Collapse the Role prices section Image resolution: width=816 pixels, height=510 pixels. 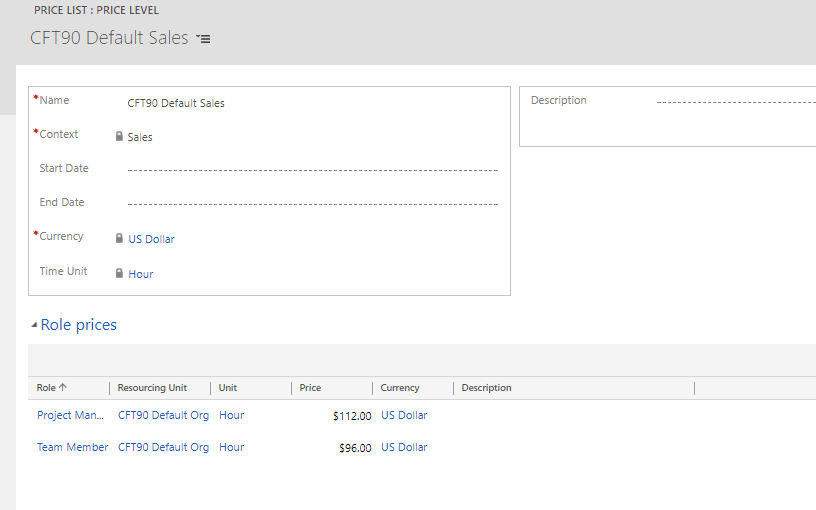[x=35, y=325]
